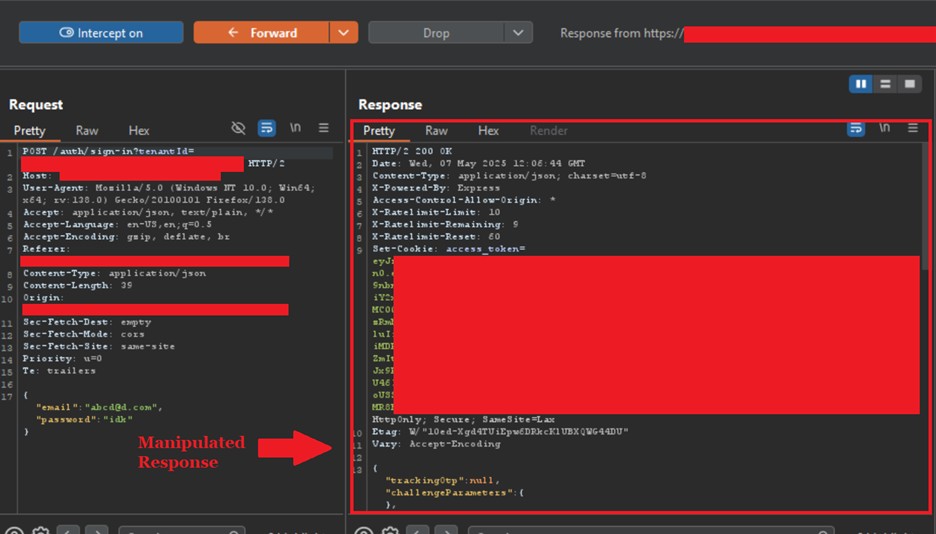Open the Response panel Raw tab

[x=436, y=130]
